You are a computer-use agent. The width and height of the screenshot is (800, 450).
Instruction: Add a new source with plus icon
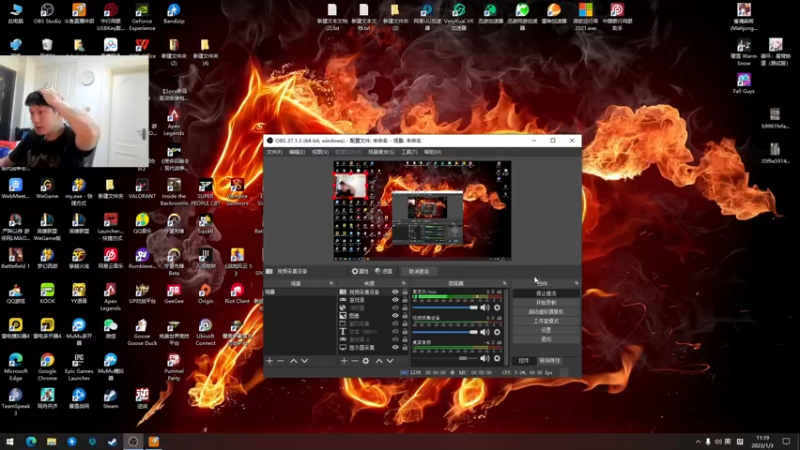(x=344, y=360)
